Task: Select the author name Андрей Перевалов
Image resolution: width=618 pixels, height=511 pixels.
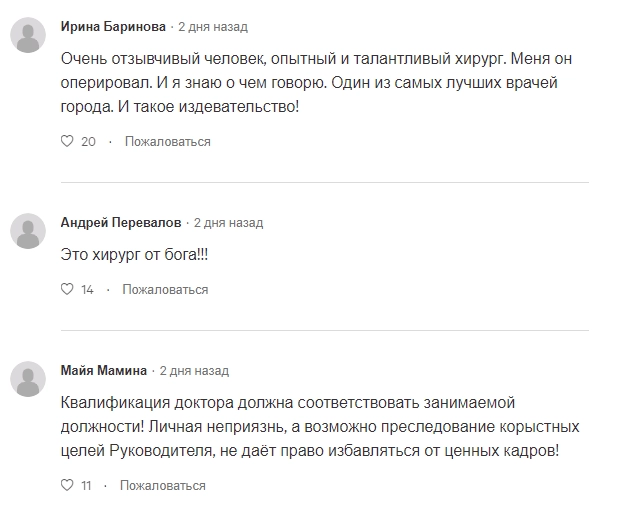Action: point(120,223)
